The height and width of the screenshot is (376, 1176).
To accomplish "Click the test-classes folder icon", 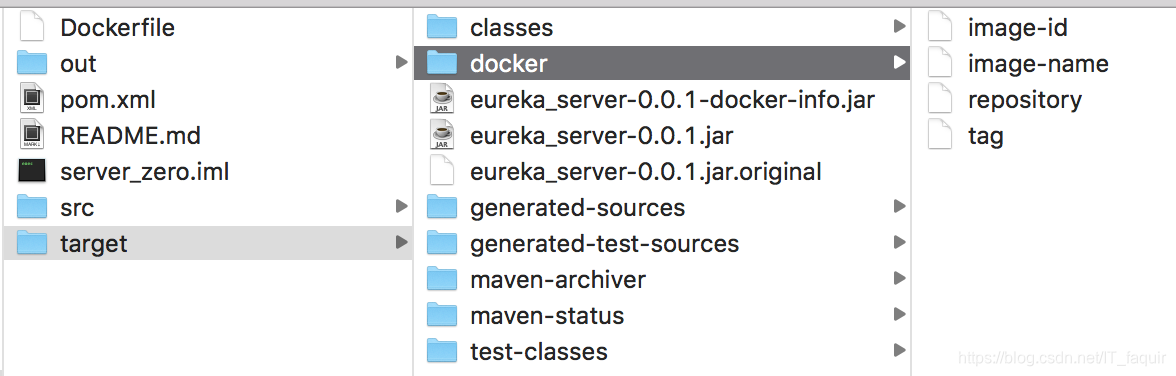I will [x=442, y=351].
